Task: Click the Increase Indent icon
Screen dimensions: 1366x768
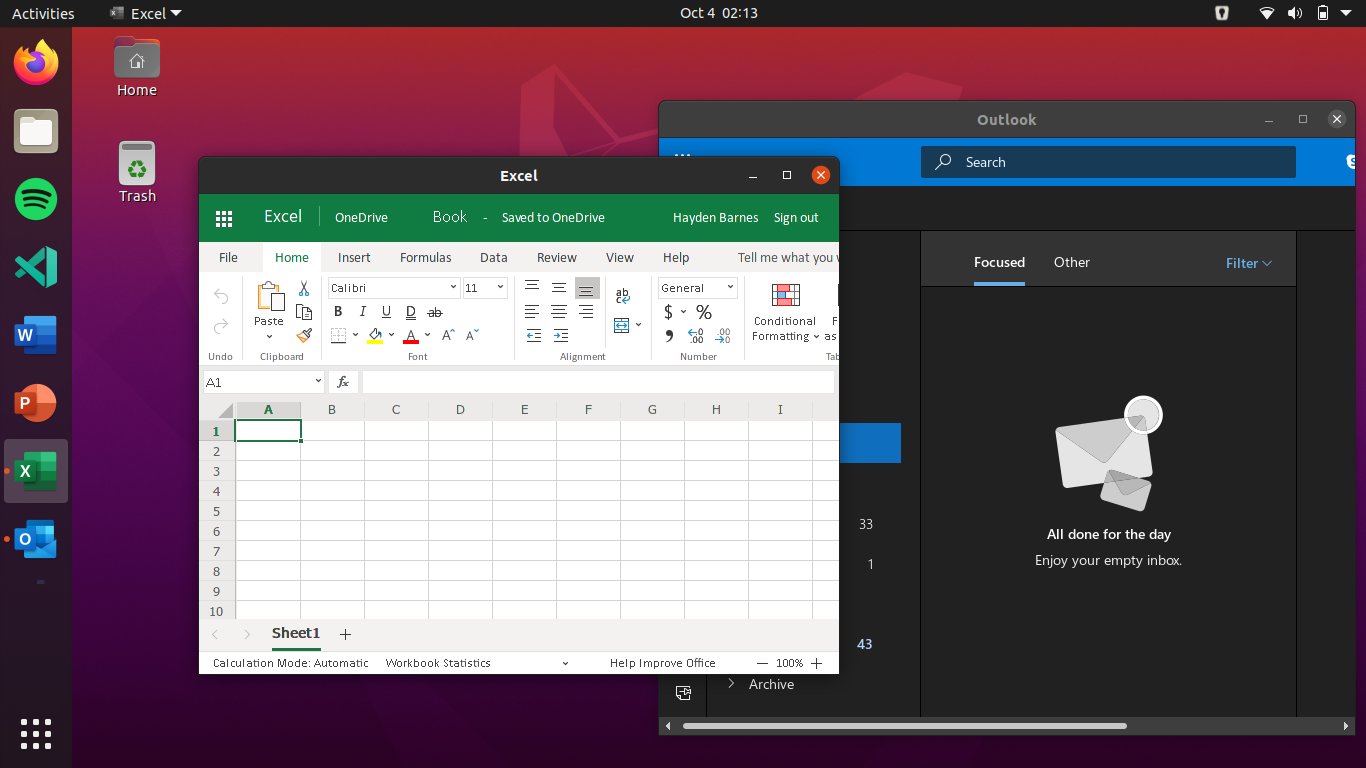Action: pyautogui.click(x=560, y=336)
